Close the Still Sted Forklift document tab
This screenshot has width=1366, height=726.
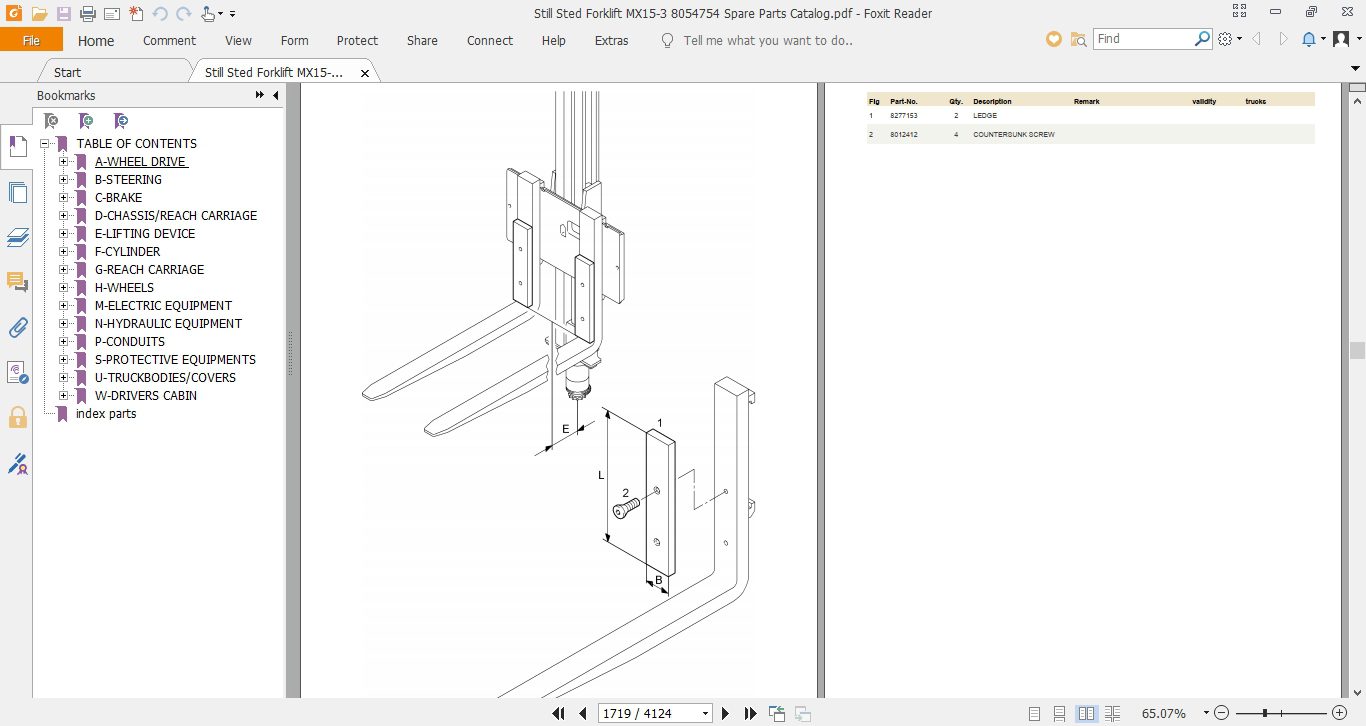(365, 73)
